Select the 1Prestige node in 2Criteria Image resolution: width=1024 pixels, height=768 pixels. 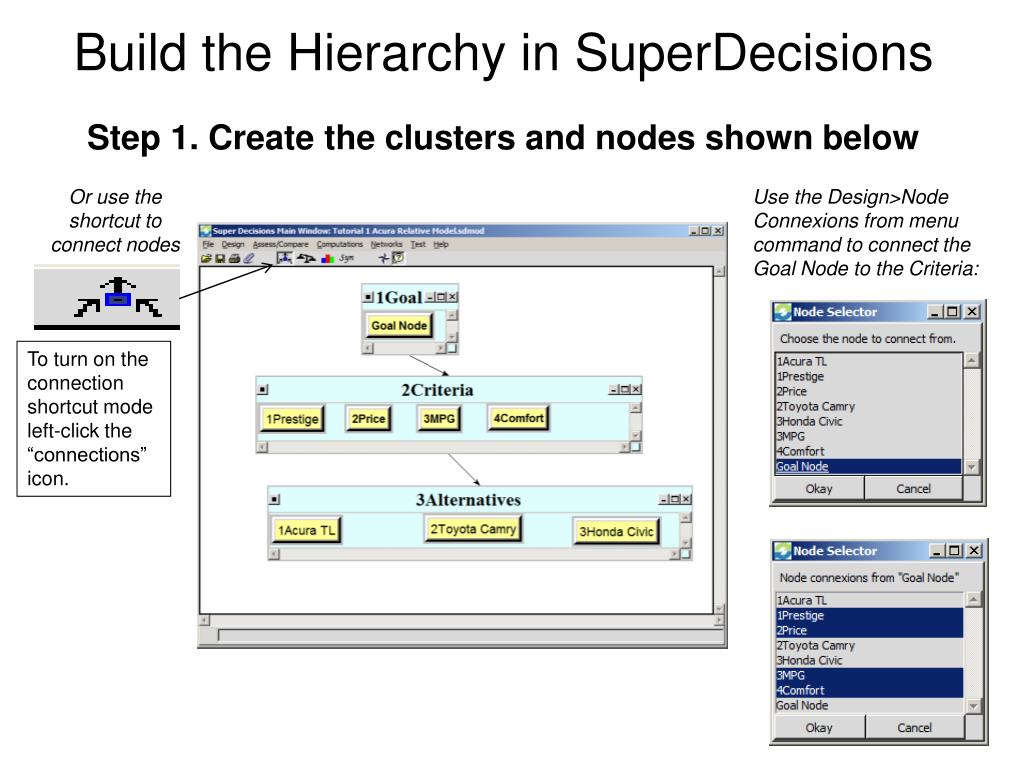(x=292, y=419)
